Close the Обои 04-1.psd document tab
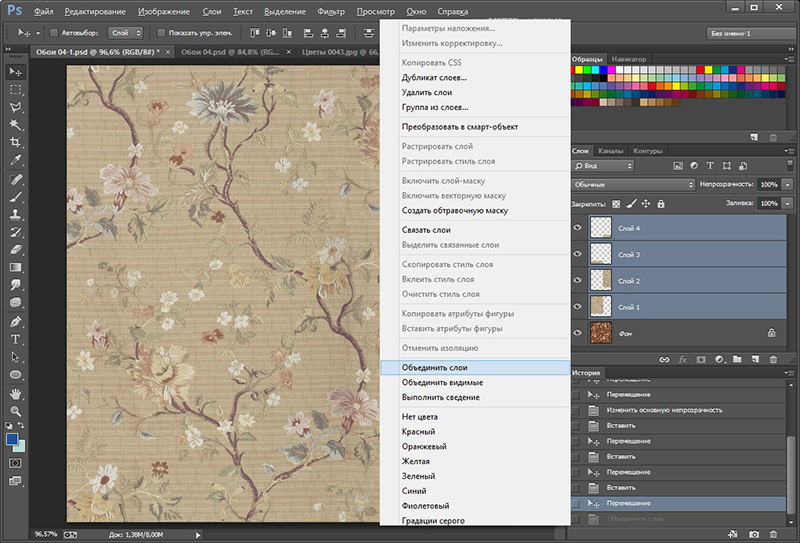 167,52
